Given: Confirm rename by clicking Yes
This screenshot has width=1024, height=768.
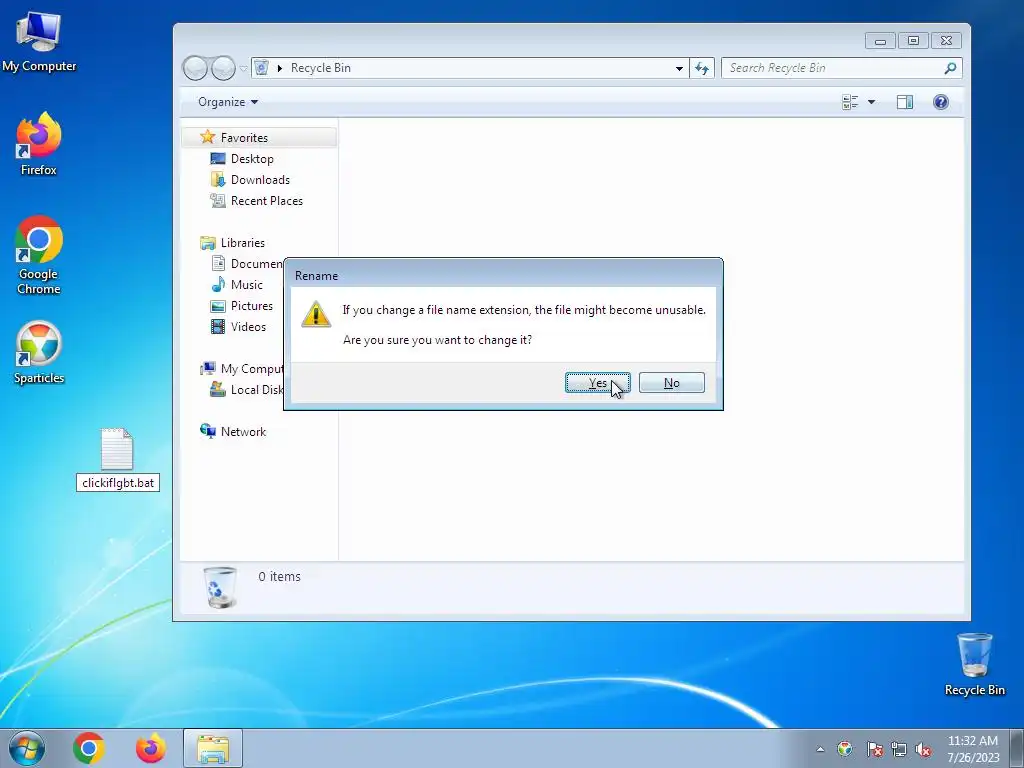Looking at the screenshot, I should click(x=598, y=383).
